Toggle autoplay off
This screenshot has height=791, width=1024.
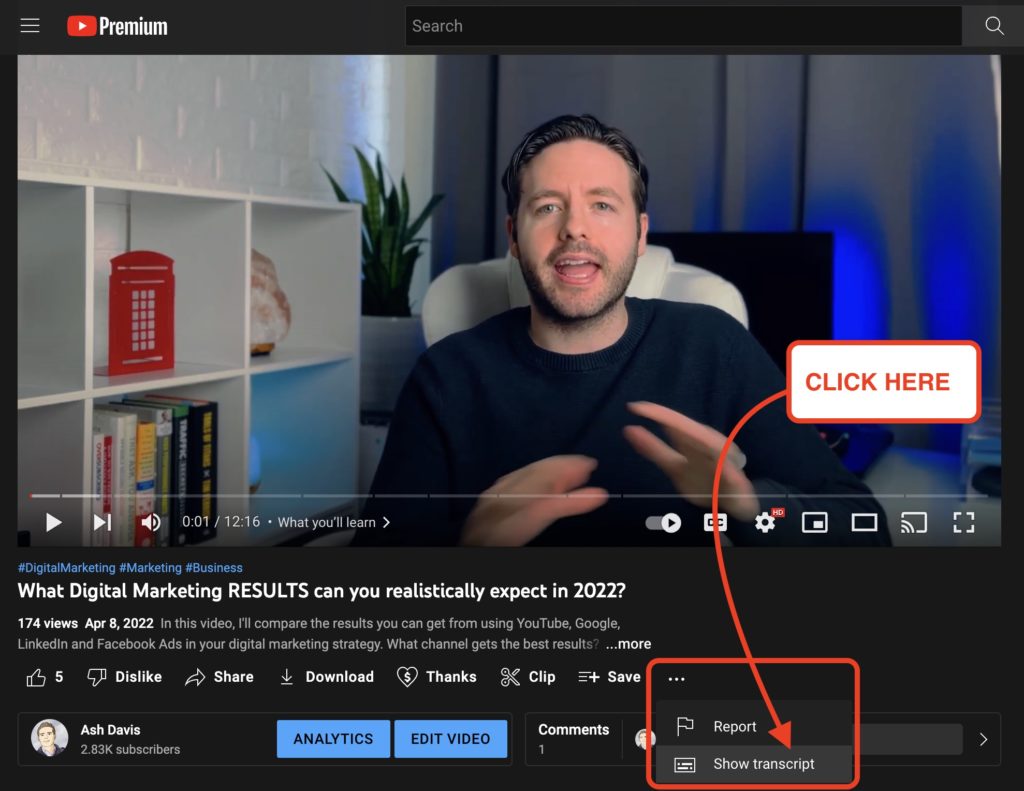(662, 522)
